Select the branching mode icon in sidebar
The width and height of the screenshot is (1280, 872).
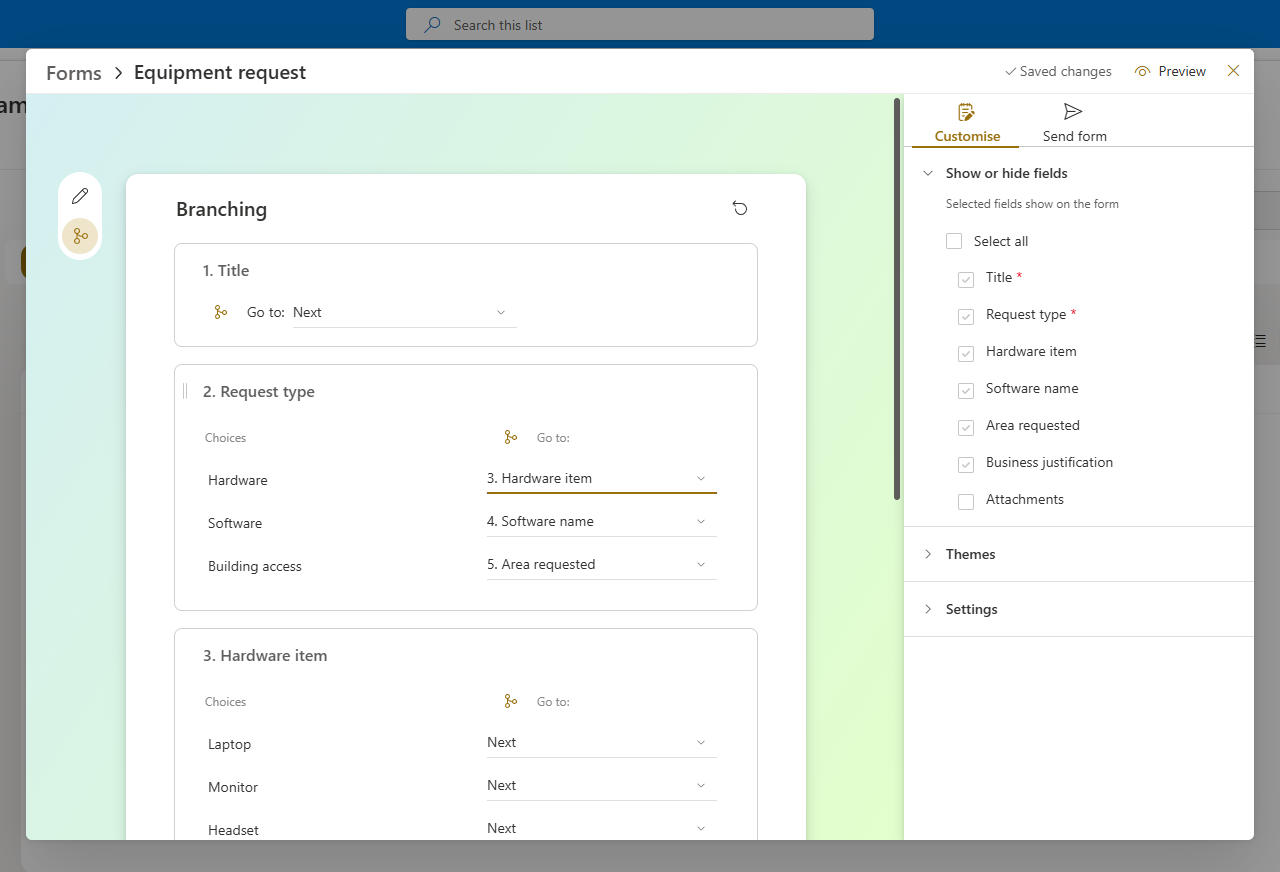[x=80, y=236]
